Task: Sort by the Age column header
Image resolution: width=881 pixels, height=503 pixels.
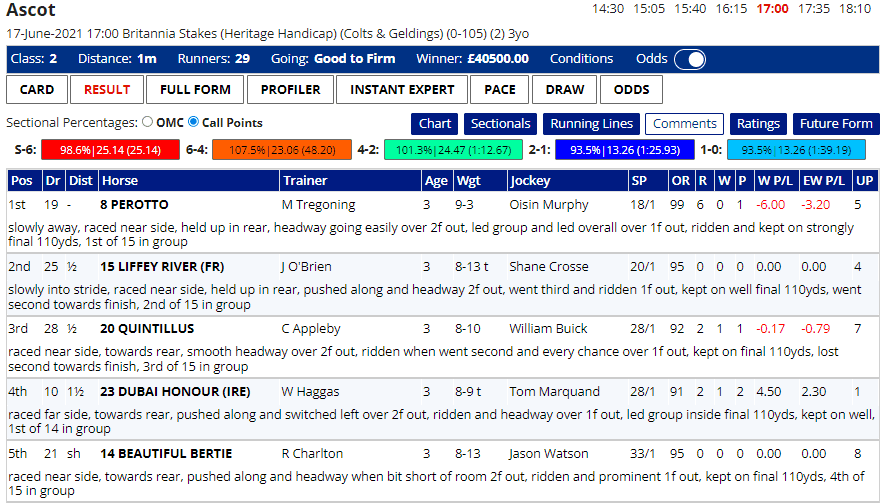Action: [x=436, y=181]
